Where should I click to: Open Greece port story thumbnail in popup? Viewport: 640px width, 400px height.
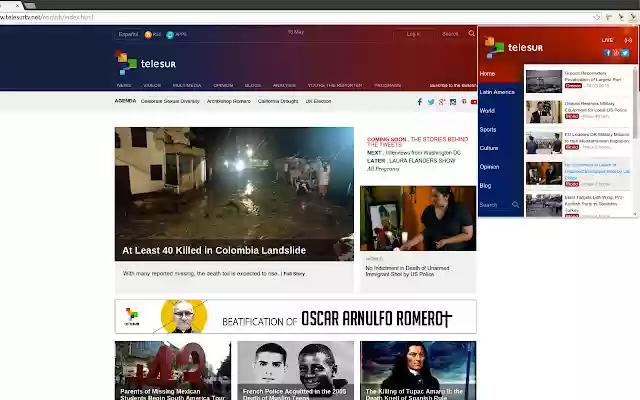(x=544, y=81)
